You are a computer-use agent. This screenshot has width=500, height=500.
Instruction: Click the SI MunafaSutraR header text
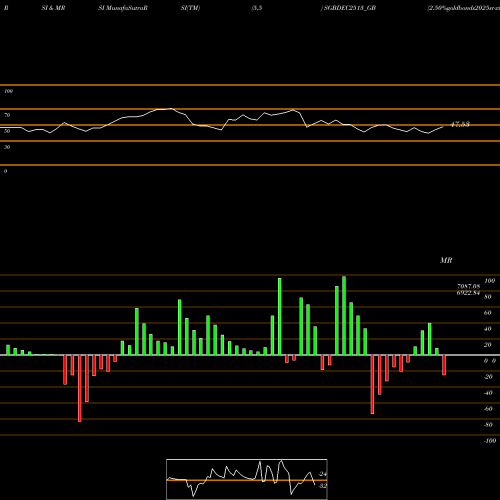[x=123, y=8]
